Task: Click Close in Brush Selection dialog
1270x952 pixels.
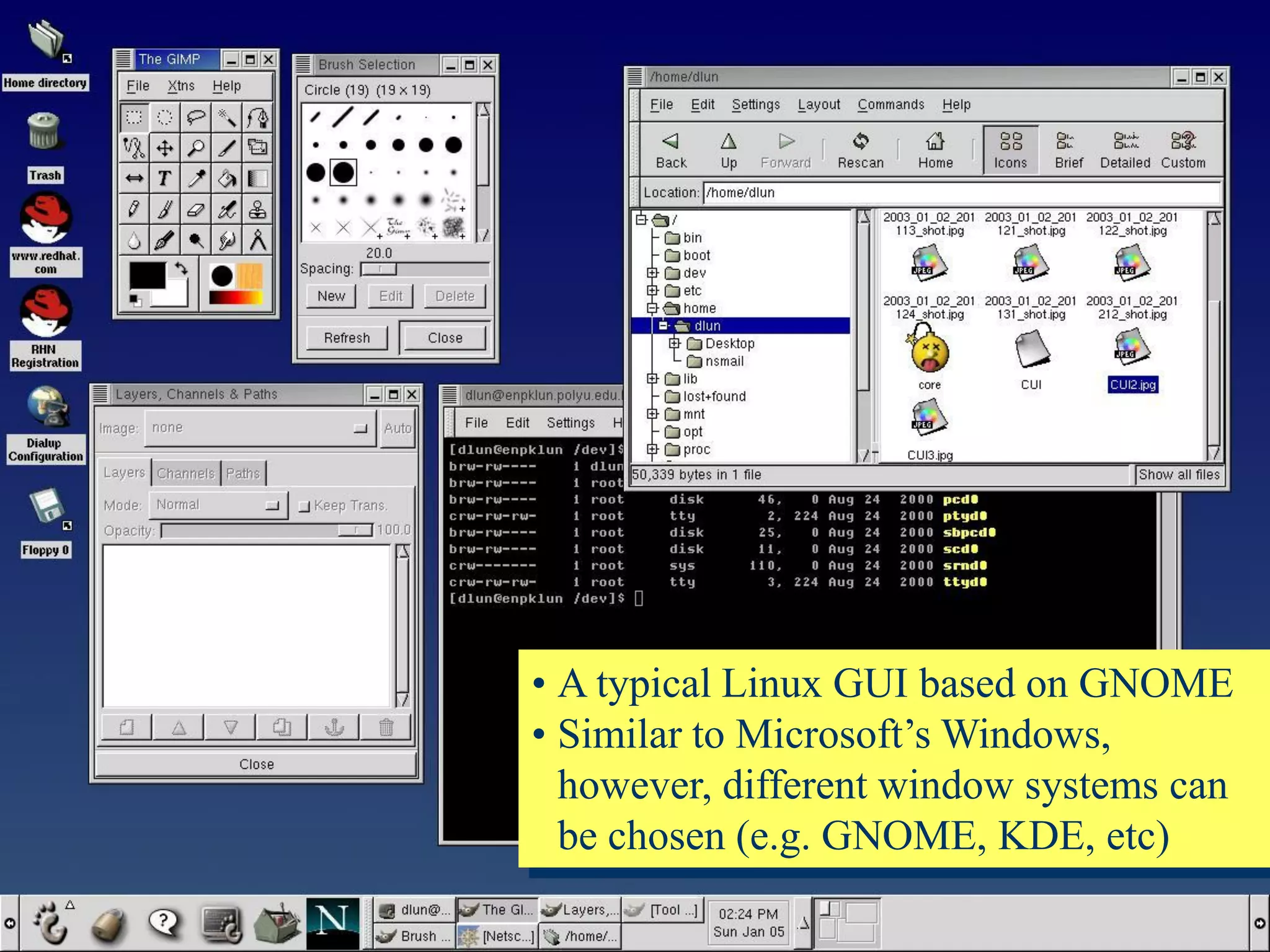Action: click(x=445, y=338)
